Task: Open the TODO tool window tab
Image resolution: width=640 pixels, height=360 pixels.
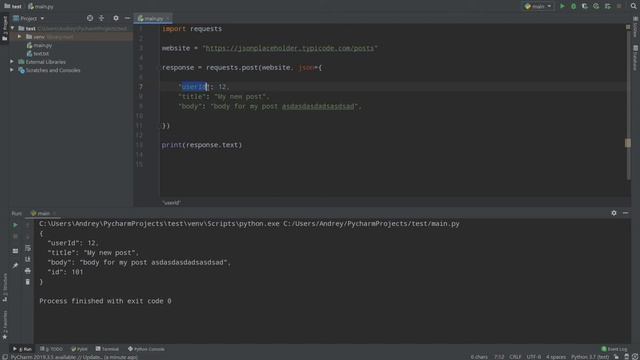Action: 51,349
